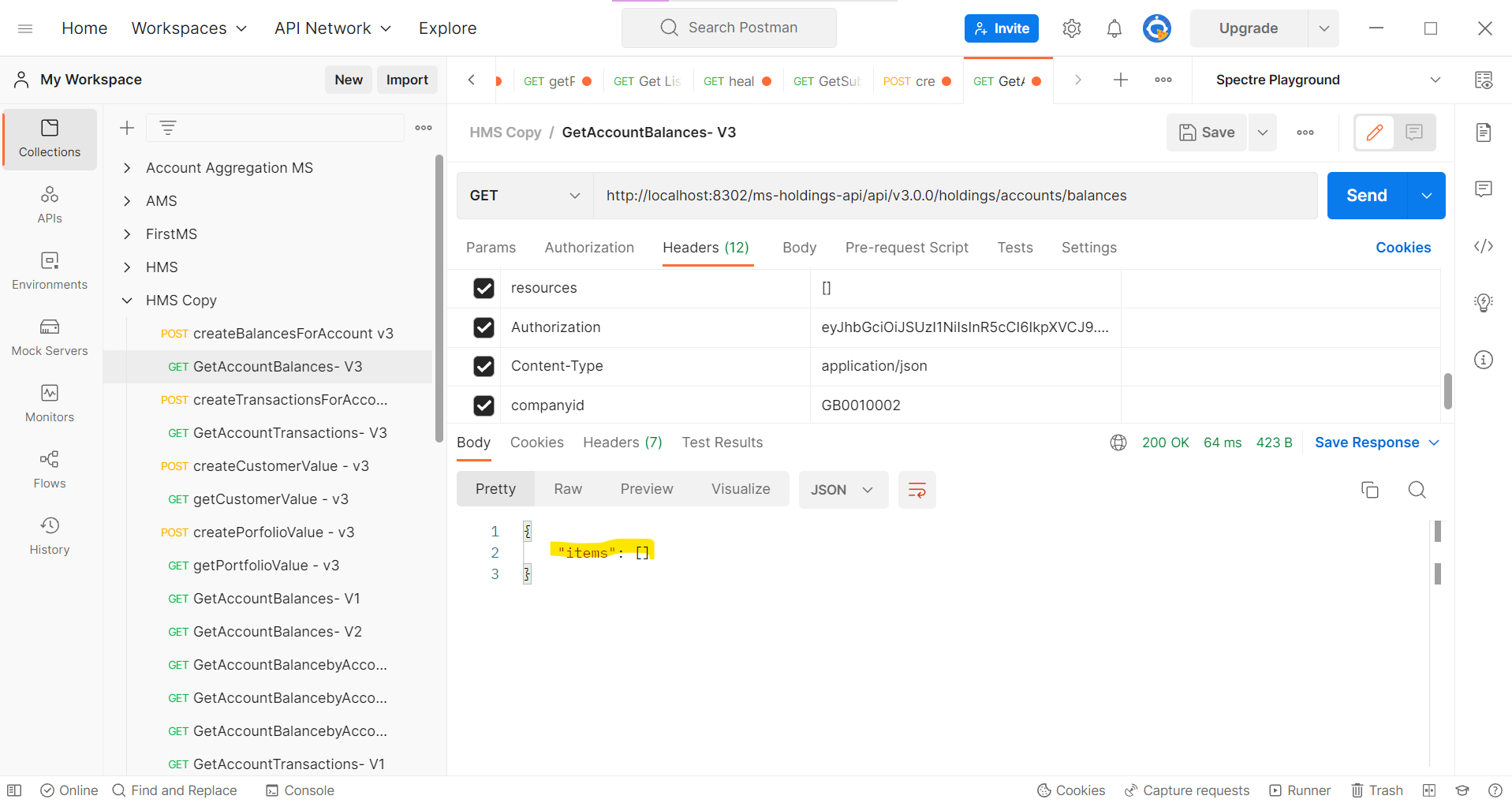
Task: Switch to the Pre-request Script tab
Action: tap(906, 248)
